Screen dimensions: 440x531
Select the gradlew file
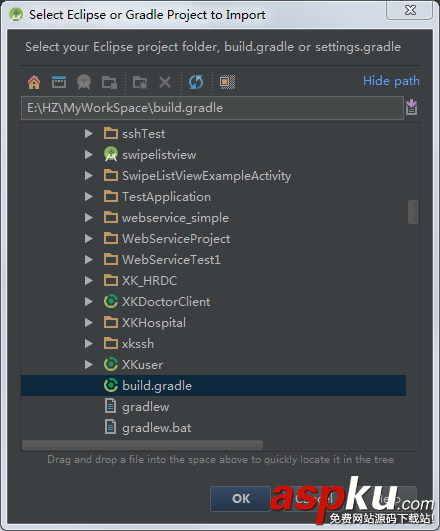pyautogui.click(x=145, y=406)
